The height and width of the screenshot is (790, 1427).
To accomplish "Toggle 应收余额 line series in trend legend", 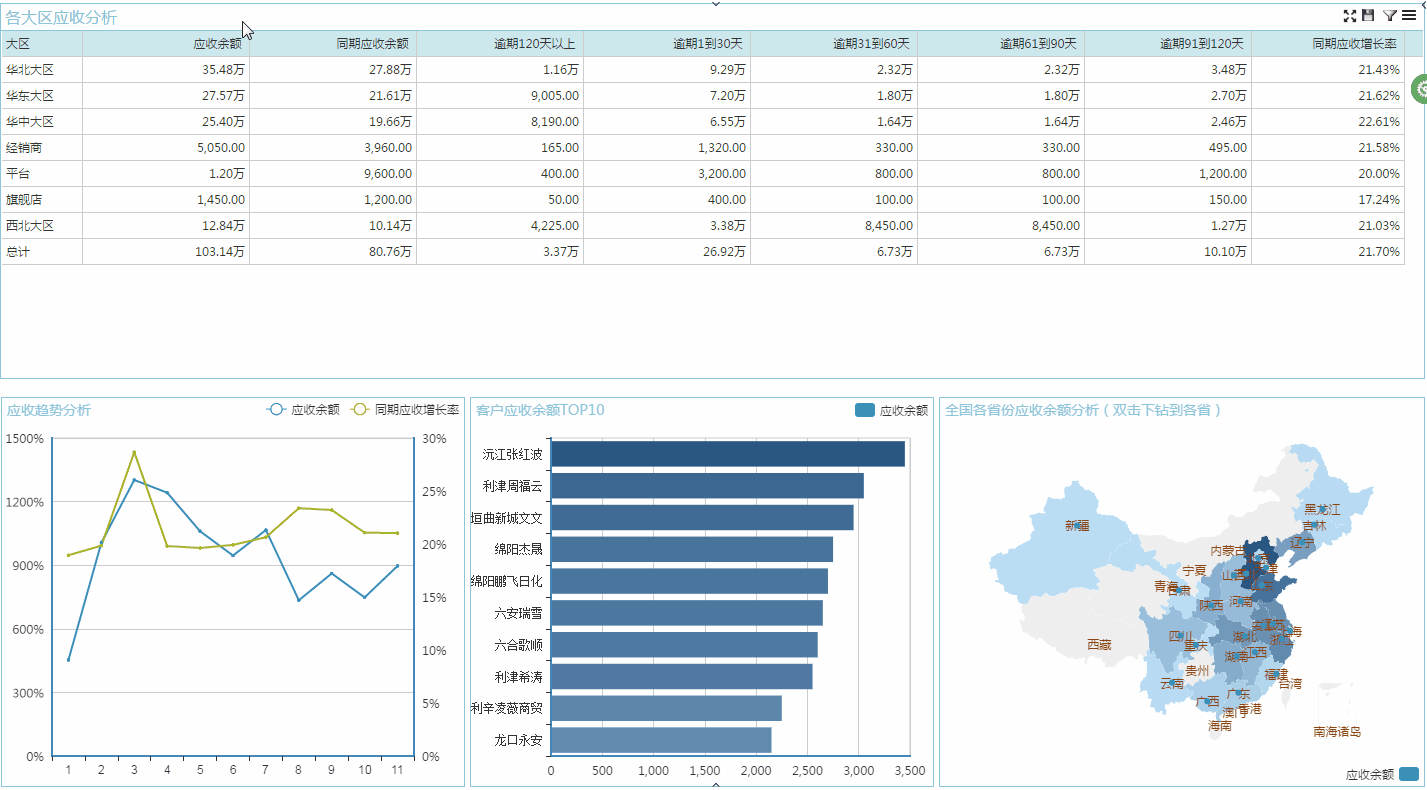I will [x=303, y=410].
